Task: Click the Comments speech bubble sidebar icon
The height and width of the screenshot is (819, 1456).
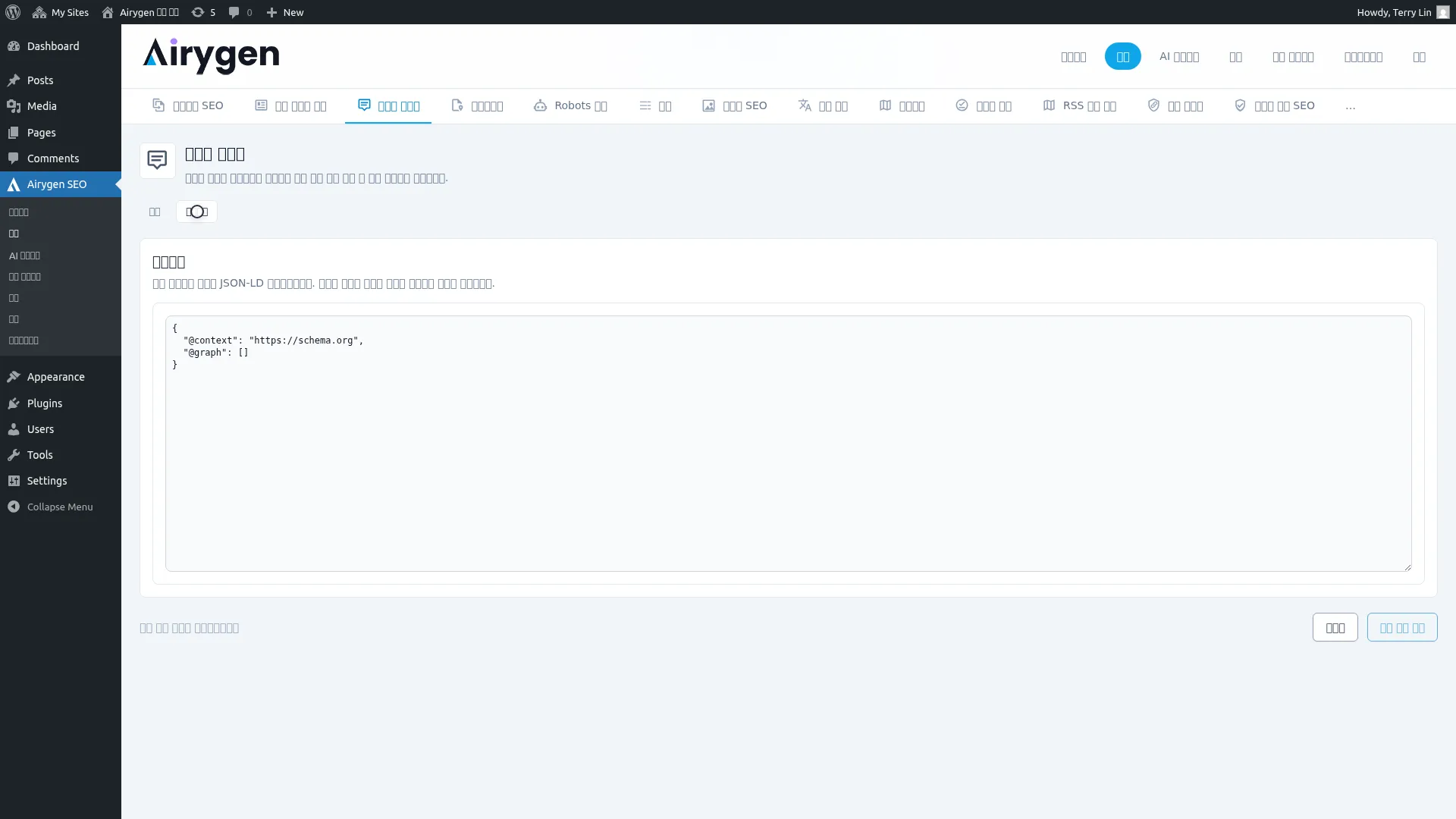Action: (x=14, y=158)
